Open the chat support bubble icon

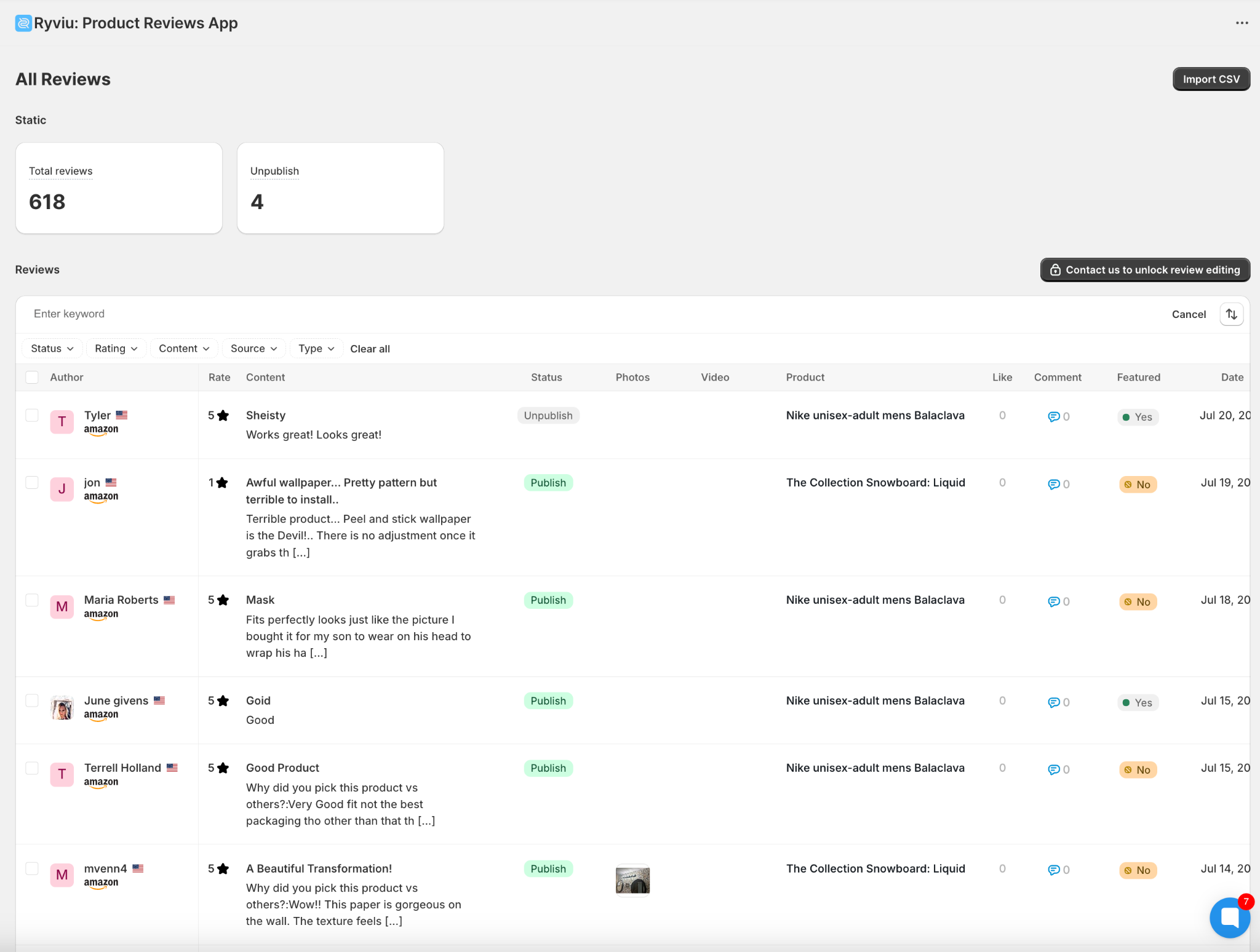click(1229, 918)
